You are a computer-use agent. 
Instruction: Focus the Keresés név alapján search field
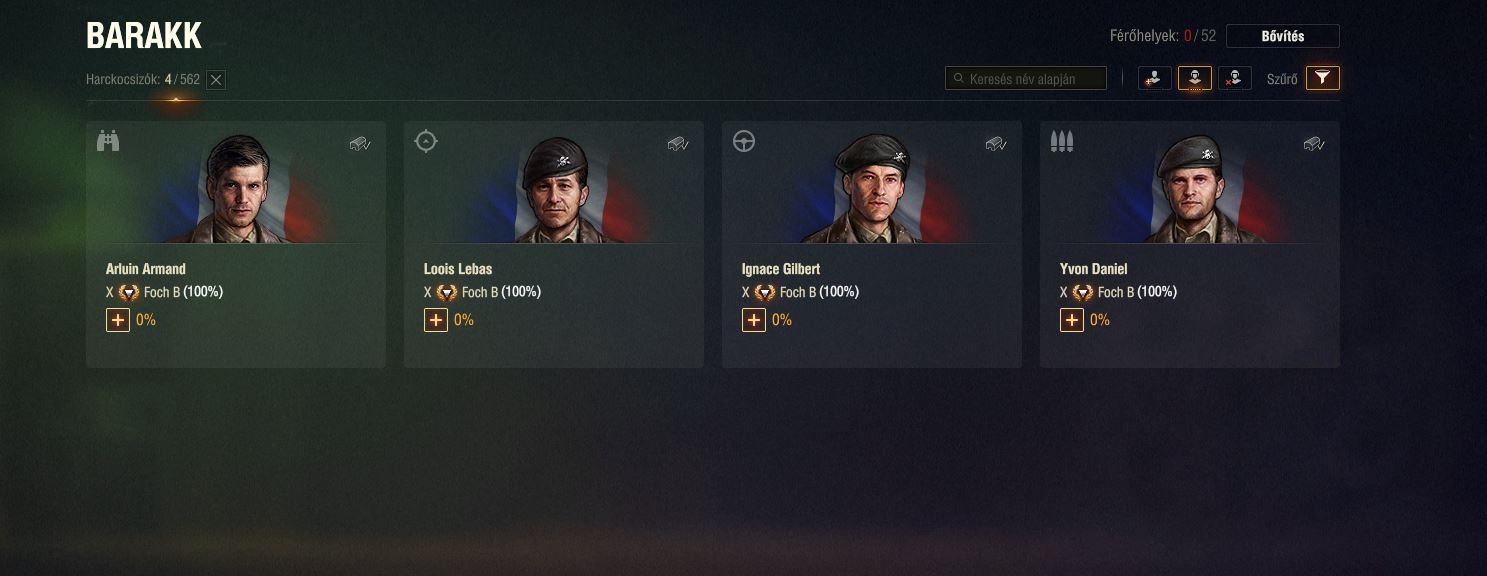pyautogui.click(x=1026, y=78)
